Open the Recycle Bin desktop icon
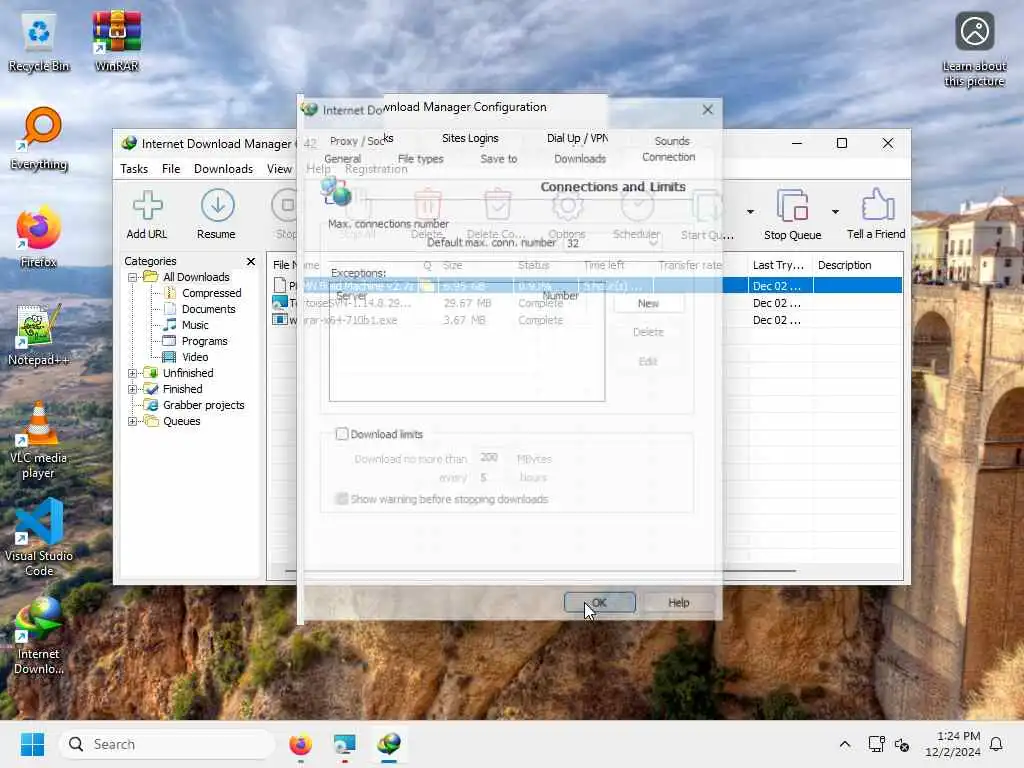1024x768 pixels. click(x=39, y=42)
